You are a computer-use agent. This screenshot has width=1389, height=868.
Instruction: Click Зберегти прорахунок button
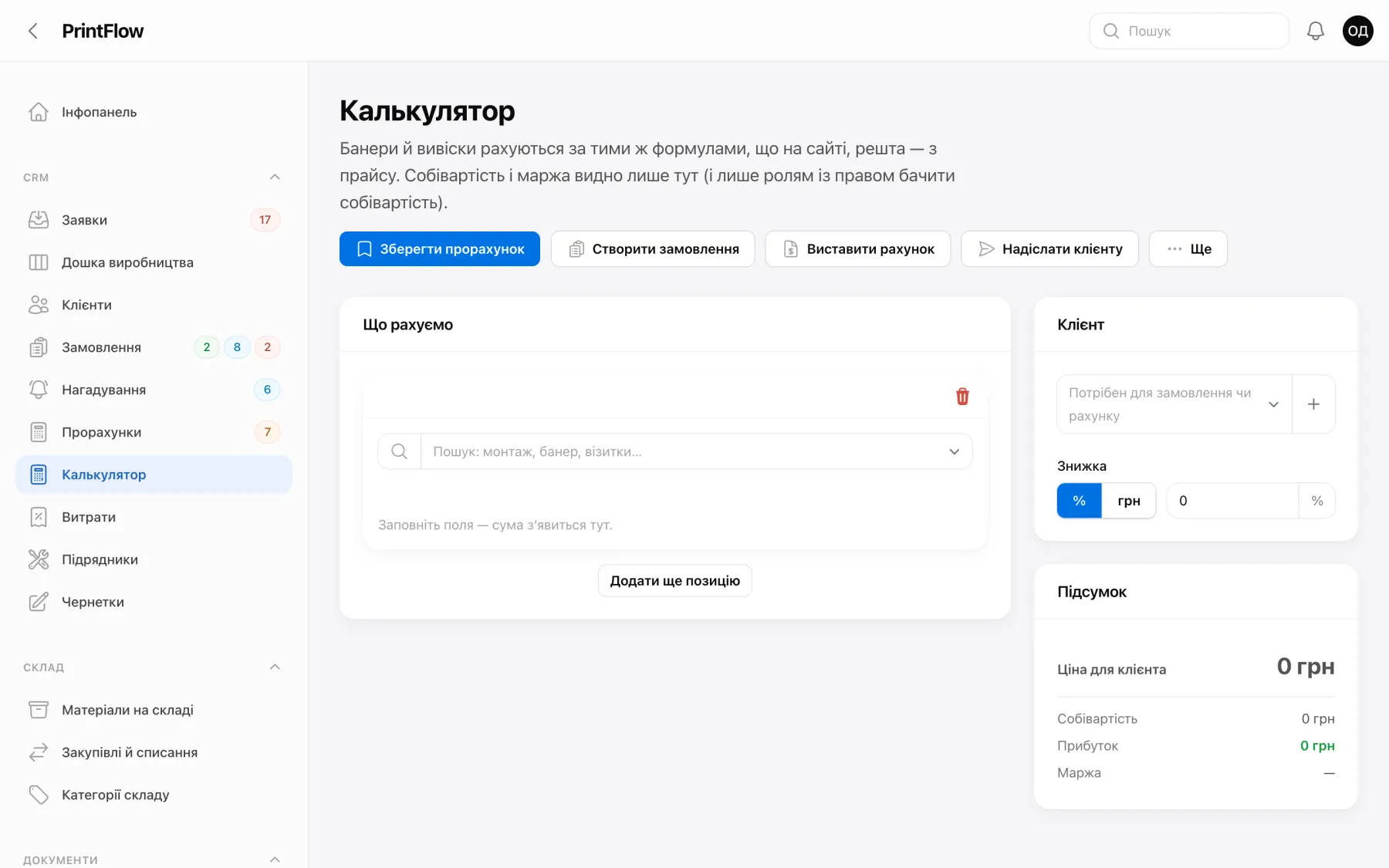pyautogui.click(x=440, y=249)
